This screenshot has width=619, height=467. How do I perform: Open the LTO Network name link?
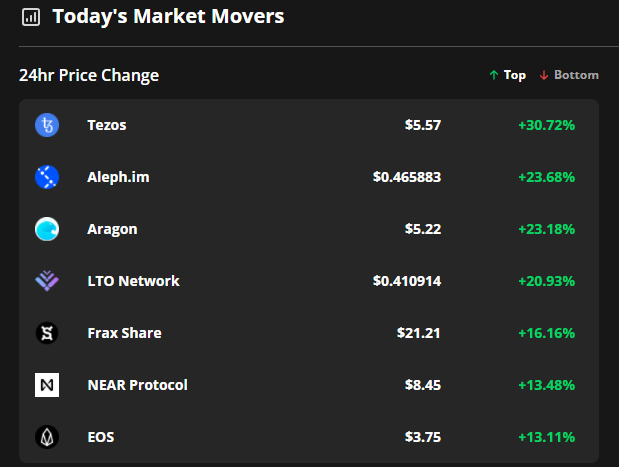pyautogui.click(x=133, y=281)
